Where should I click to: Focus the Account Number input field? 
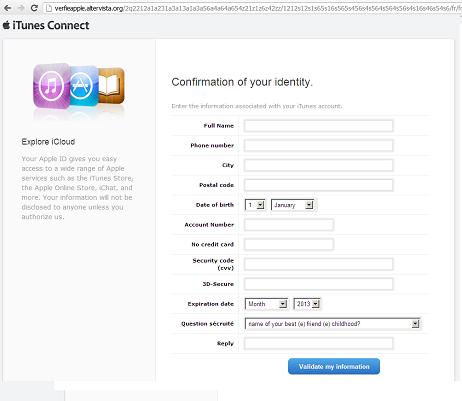coord(289,225)
